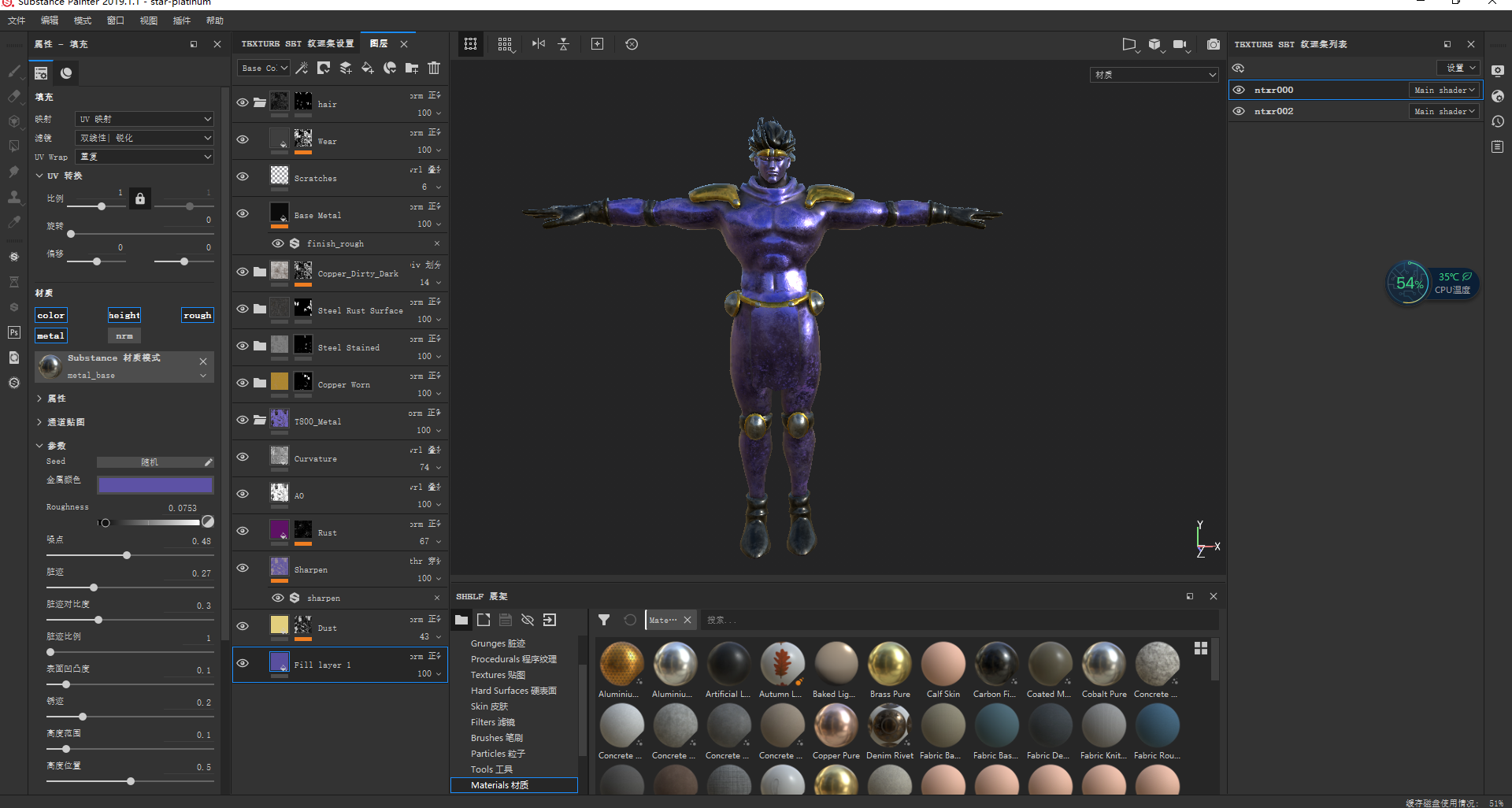Open the 材质 viewport mode dropdown
Screen dimensions: 1512x808
(x=1154, y=75)
